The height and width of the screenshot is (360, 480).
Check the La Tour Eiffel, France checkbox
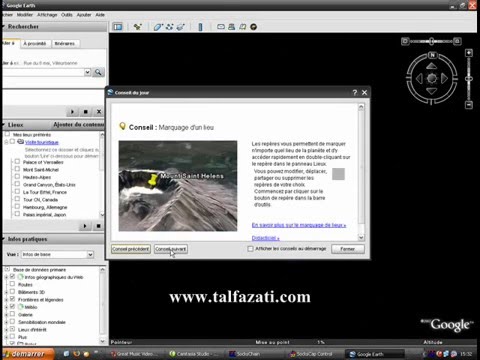pos(17,192)
